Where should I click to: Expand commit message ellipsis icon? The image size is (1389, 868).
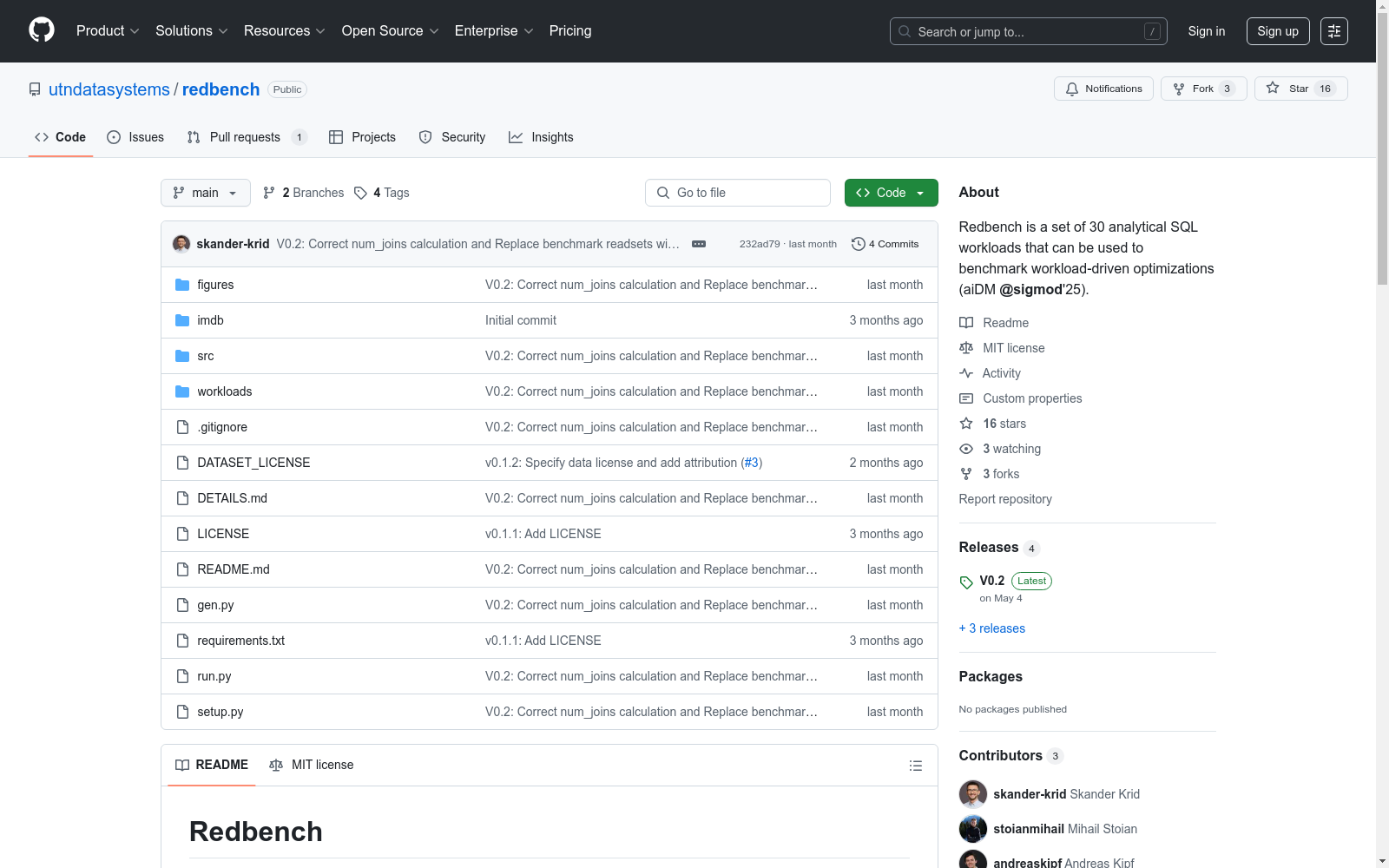[699, 244]
